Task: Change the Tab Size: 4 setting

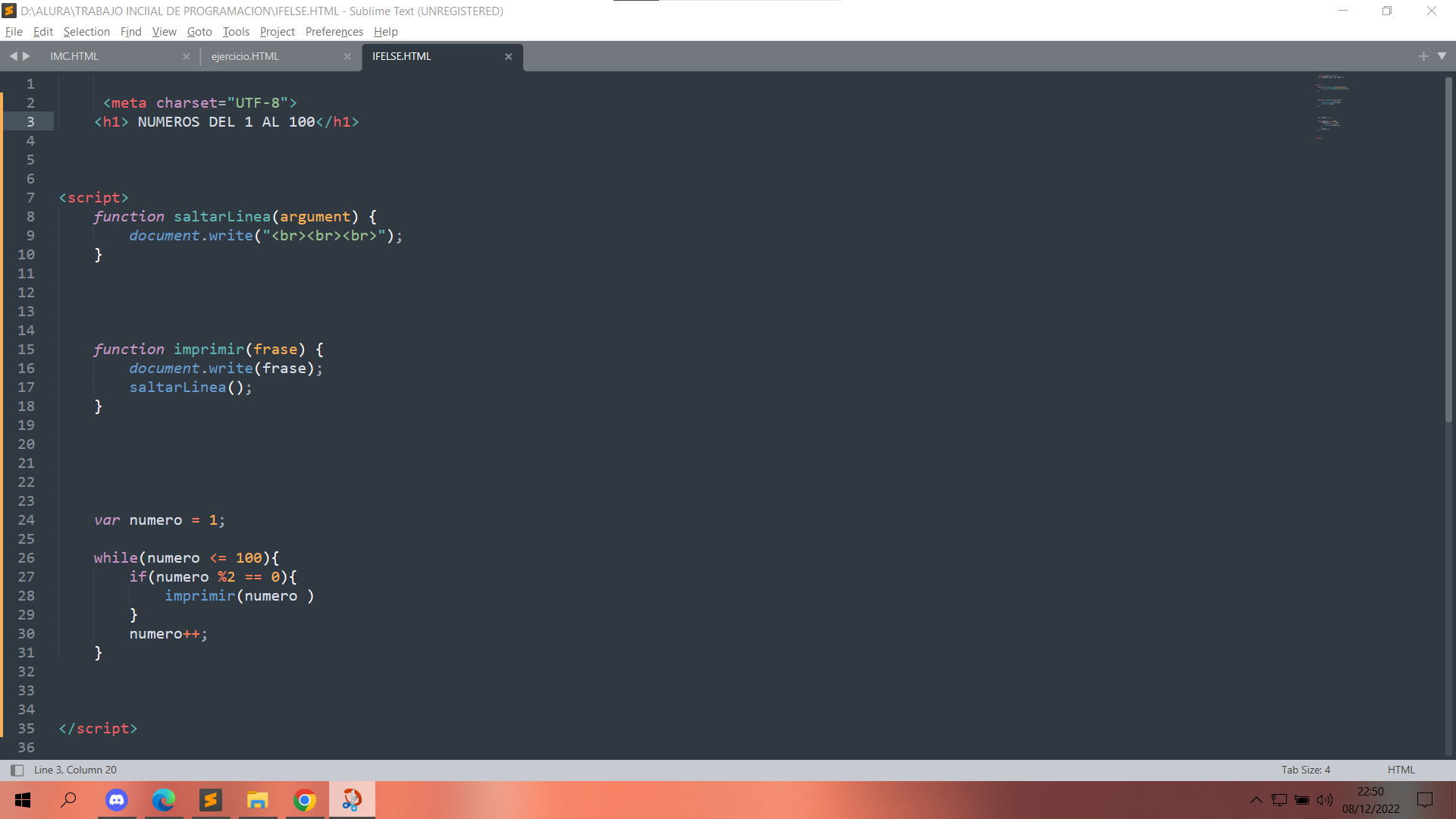Action: [x=1306, y=770]
